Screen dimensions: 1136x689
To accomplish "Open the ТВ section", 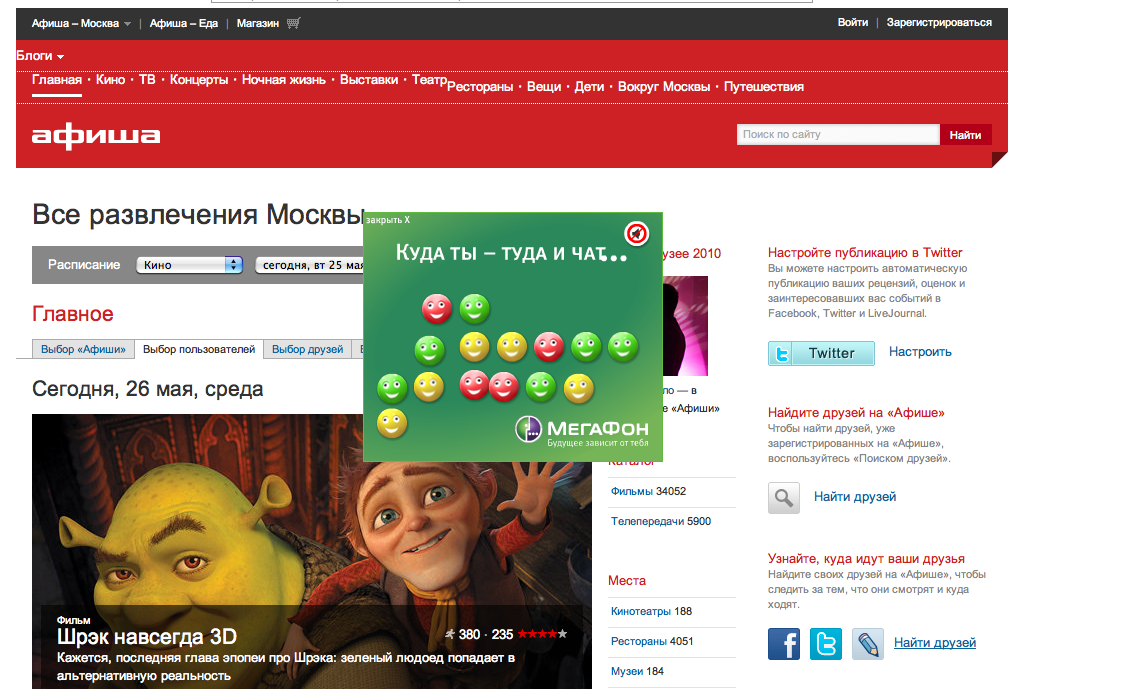I will click(147, 80).
